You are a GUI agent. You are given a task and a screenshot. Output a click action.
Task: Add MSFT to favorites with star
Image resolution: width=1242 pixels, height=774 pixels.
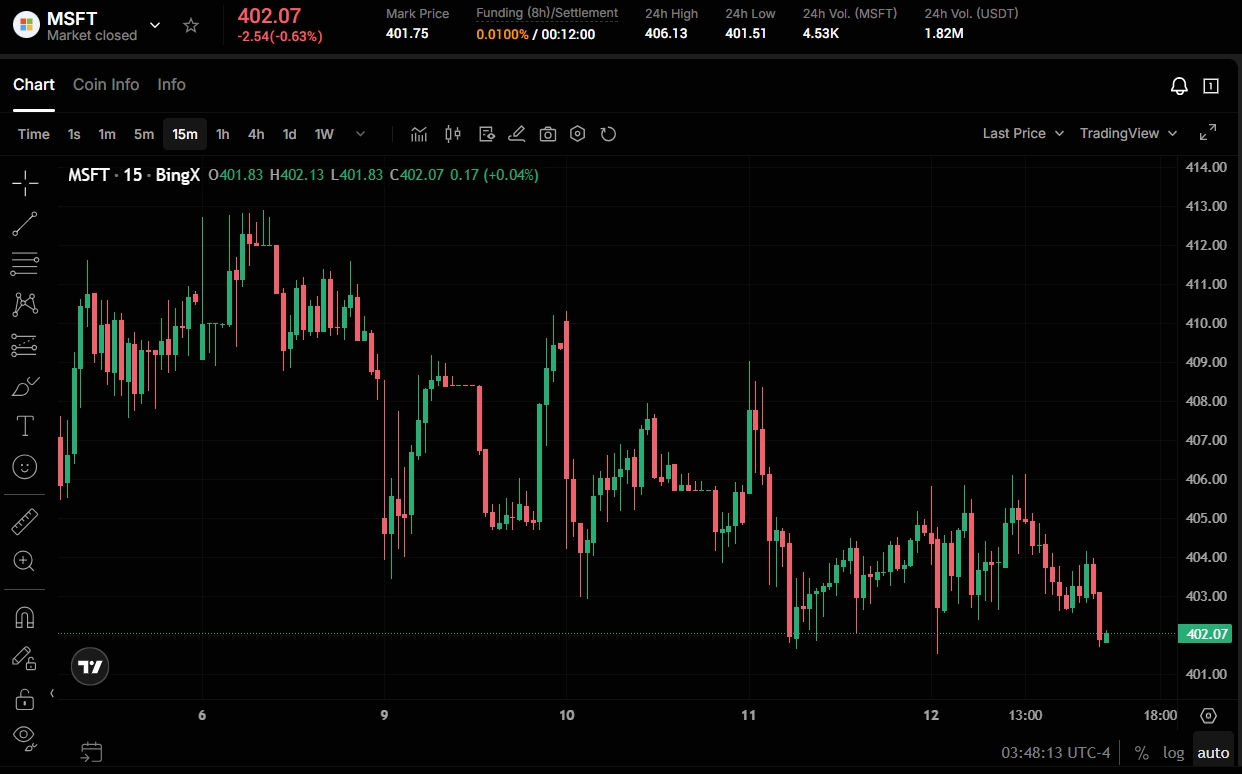(x=191, y=26)
